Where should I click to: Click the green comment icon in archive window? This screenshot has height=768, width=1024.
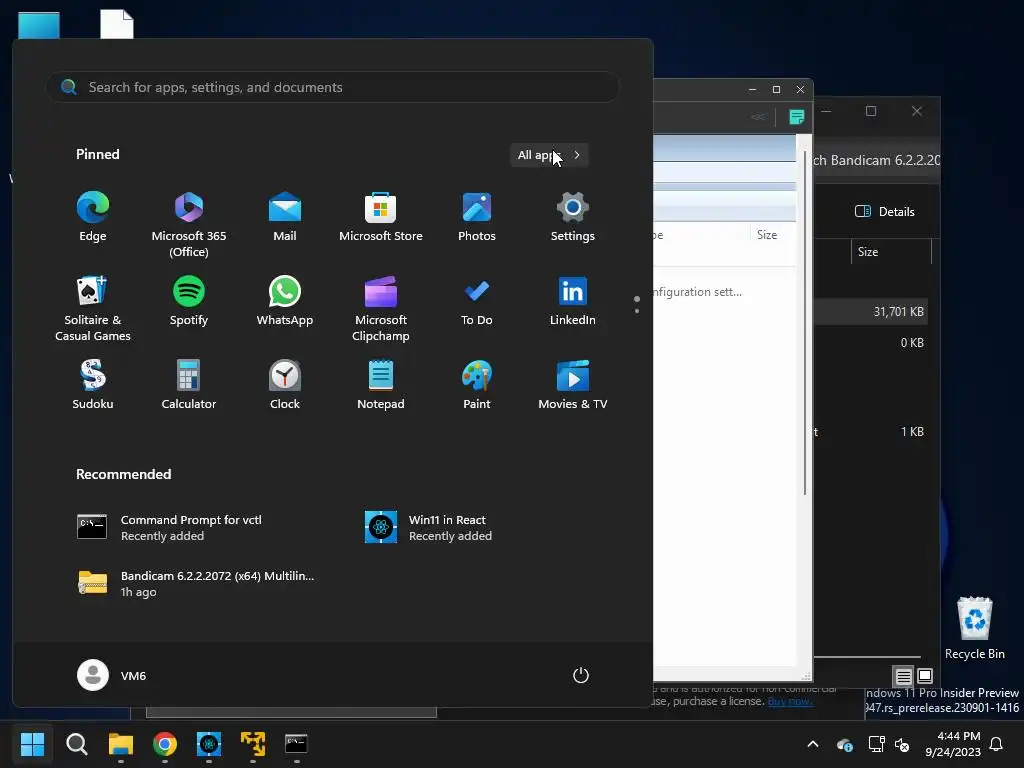(797, 117)
